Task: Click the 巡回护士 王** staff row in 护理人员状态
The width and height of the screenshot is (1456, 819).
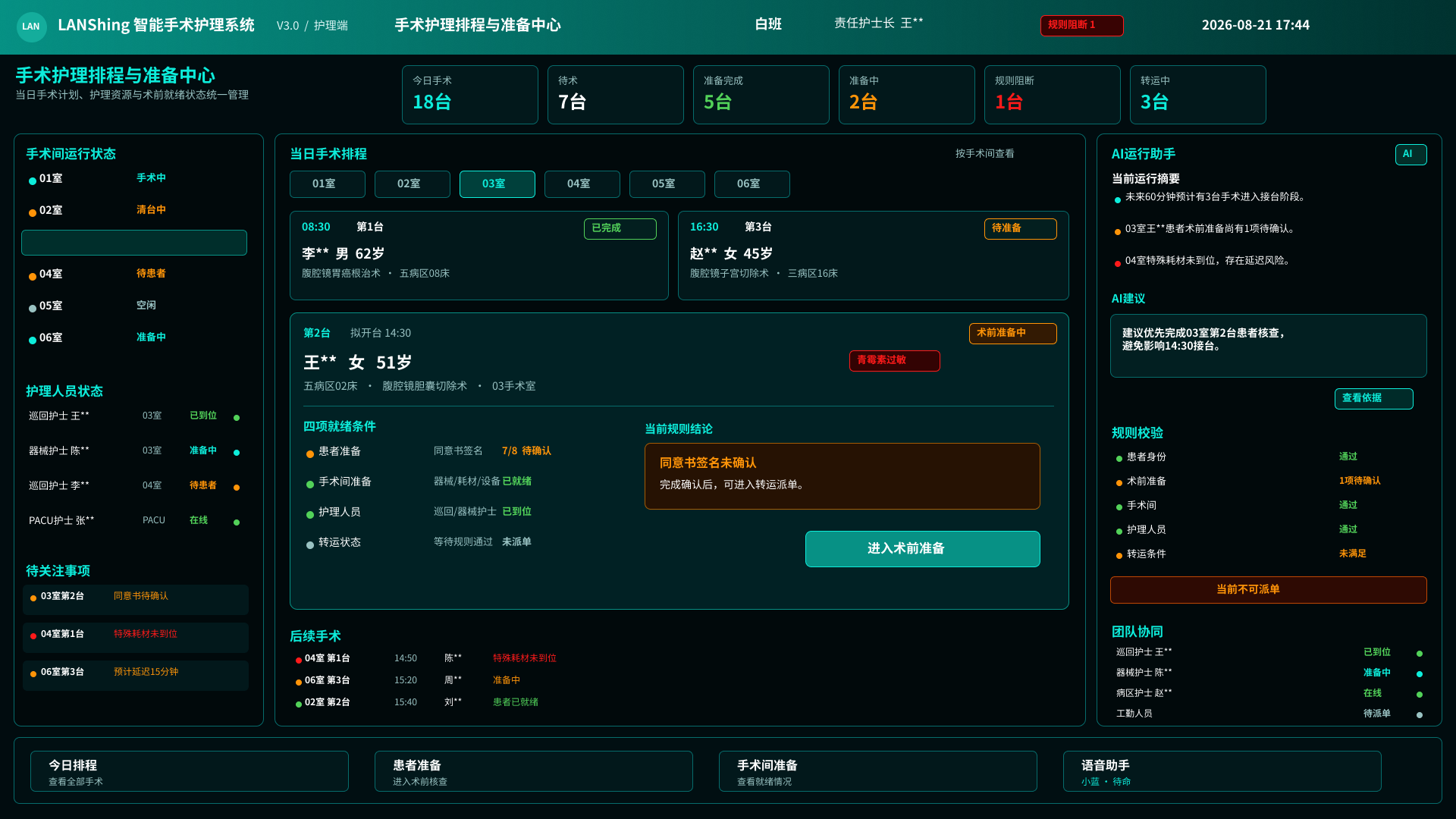Action: 135,416
